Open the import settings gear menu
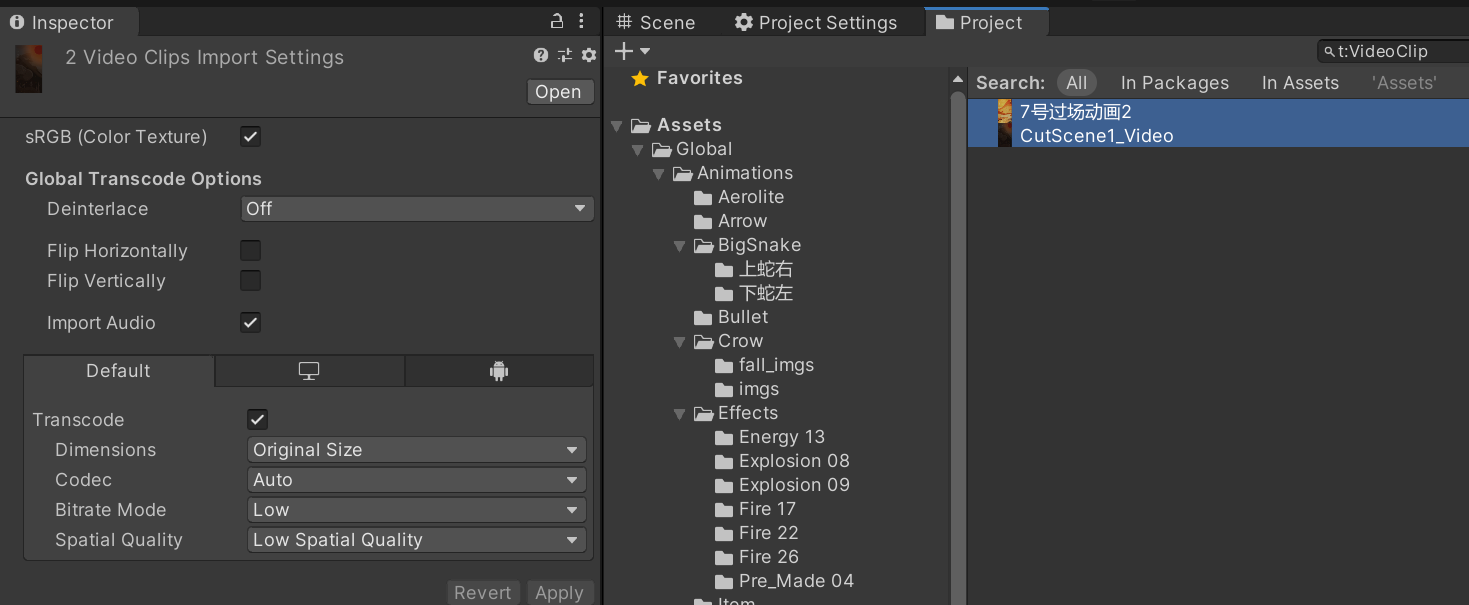1469x605 pixels. (588, 56)
